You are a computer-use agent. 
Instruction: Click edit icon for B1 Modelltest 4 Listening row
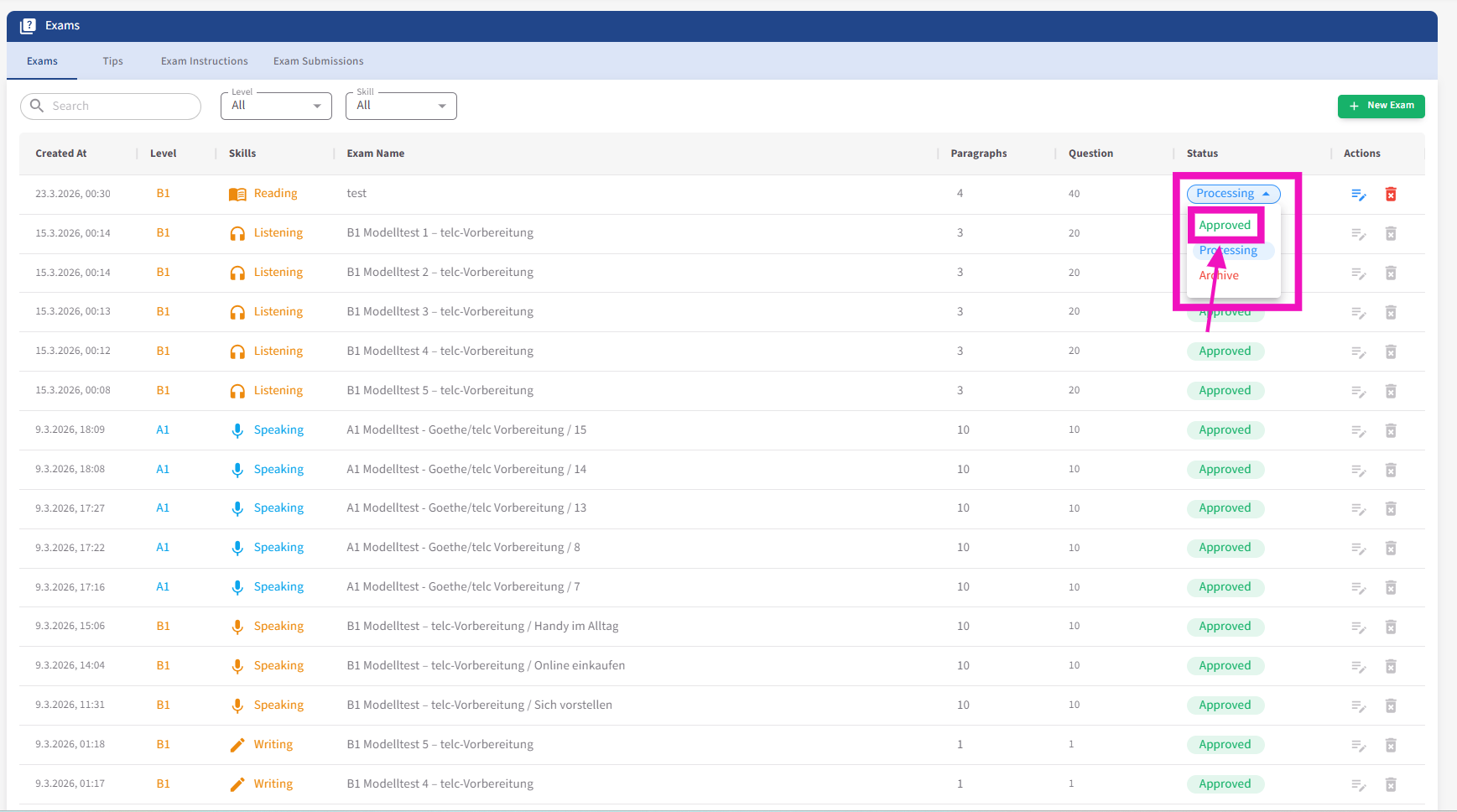tap(1358, 352)
